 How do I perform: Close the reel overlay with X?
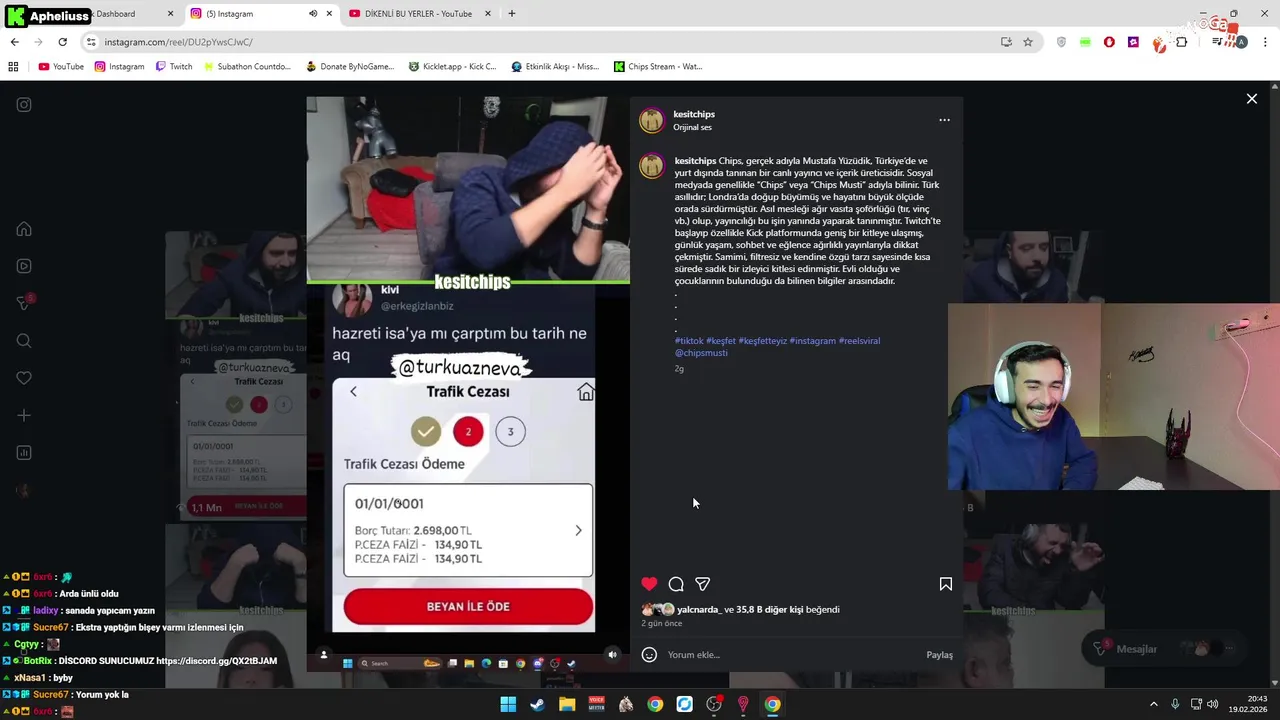[x=1251, y=99]
